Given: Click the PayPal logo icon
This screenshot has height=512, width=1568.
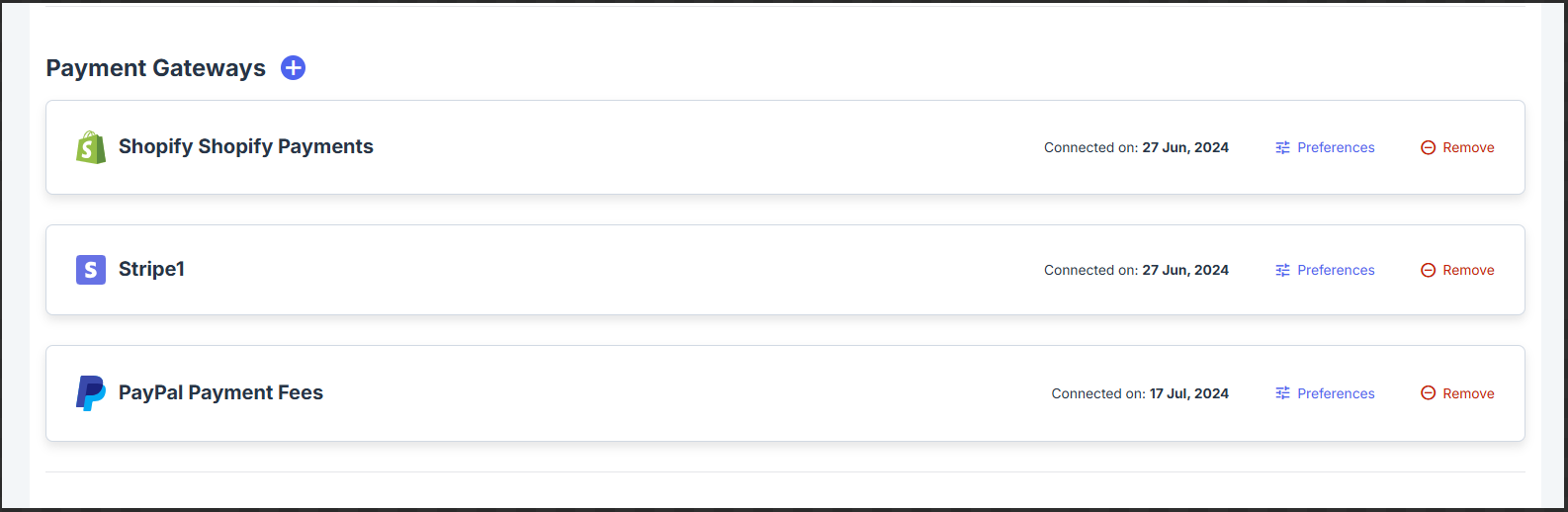Looking at the screenshot, I should tap(91, 393).
